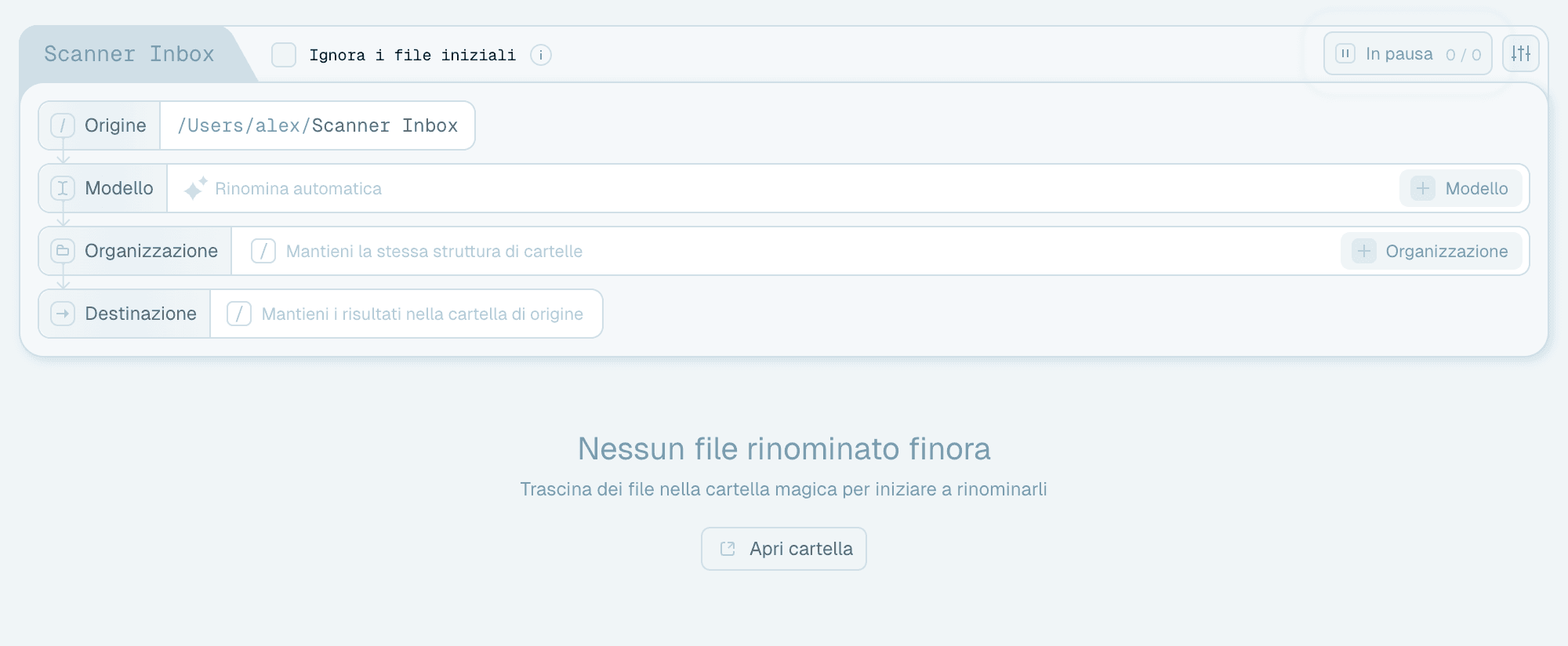Click the folder icon next to Organizzazione
The height and width of the screenshot is (646, 1568).
coord(63,251)
